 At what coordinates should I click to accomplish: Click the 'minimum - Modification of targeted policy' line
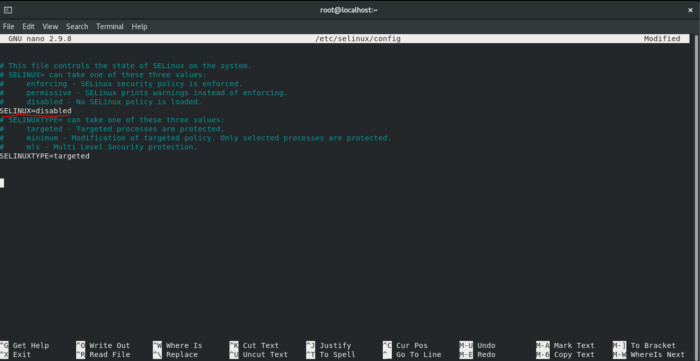coord(196,138)
